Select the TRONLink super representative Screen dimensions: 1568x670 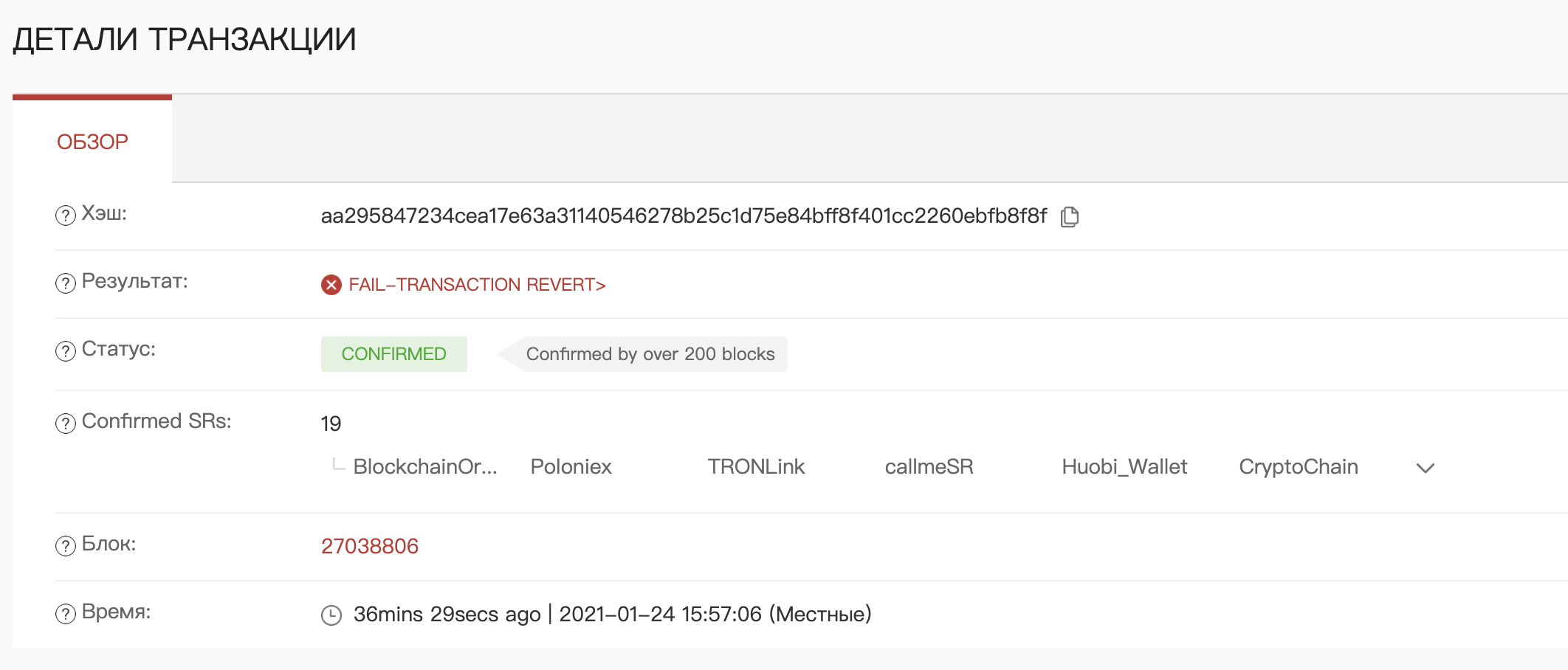click(756, 467)
